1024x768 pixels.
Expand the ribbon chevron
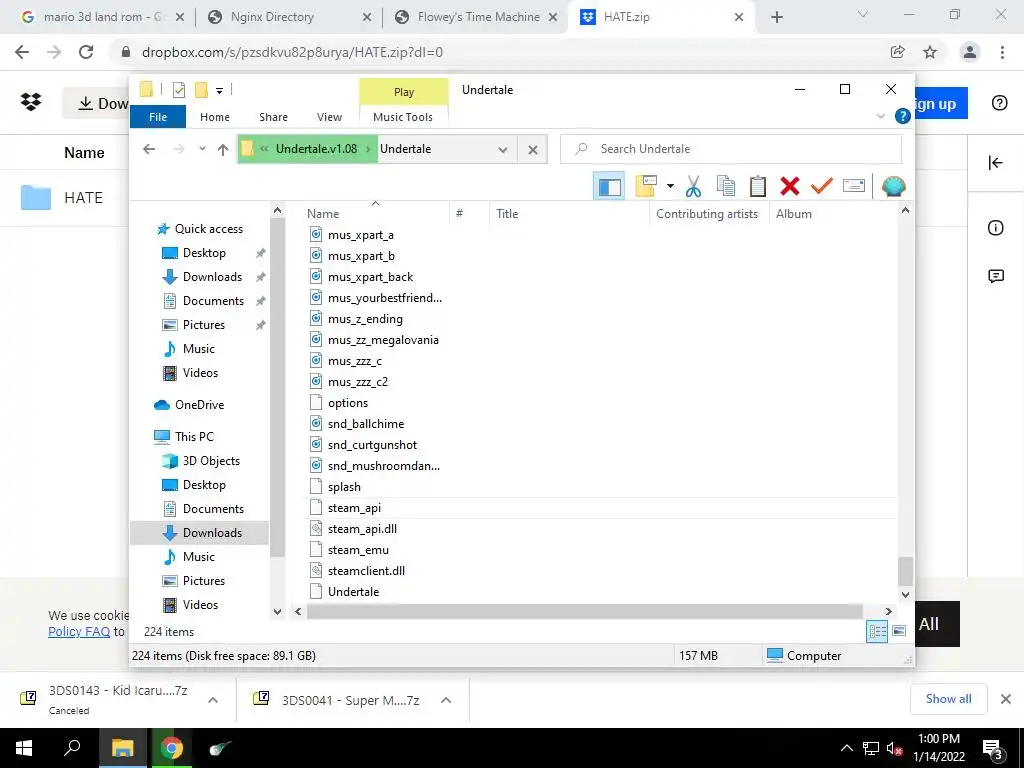(x=880, y=116)
